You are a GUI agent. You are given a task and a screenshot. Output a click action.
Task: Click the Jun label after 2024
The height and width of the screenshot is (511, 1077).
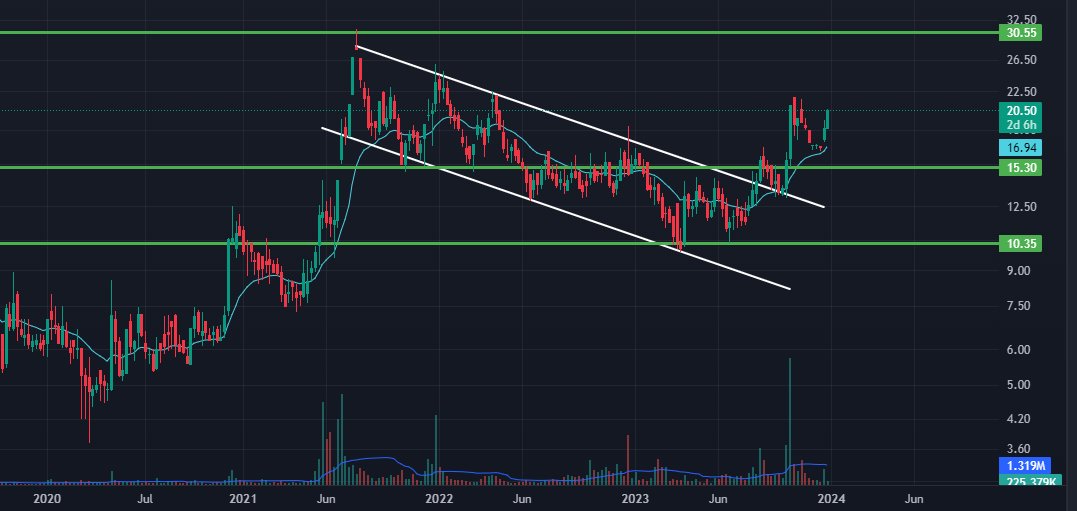click(914, 497)
